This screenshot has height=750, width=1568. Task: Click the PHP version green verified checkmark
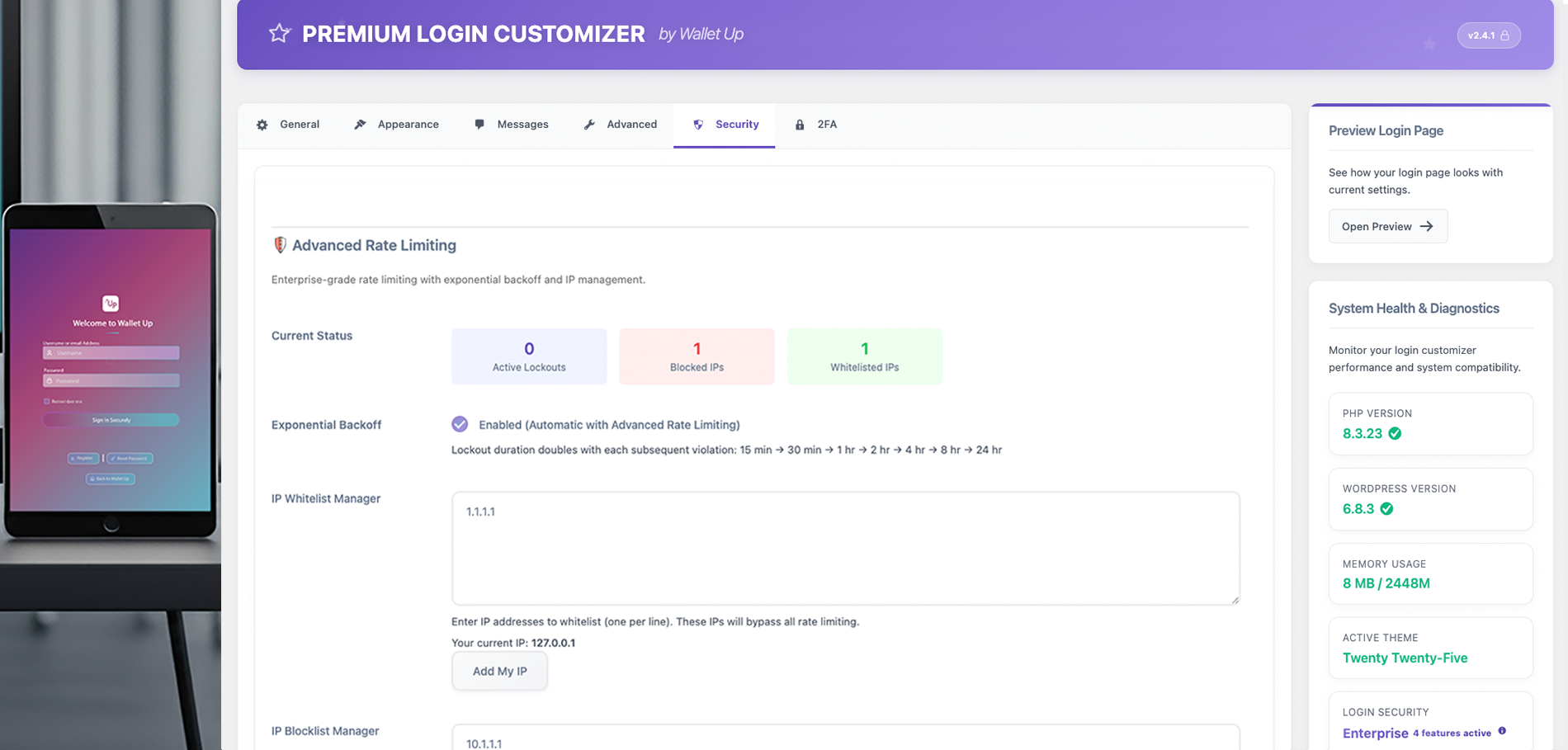(1396, 433)
